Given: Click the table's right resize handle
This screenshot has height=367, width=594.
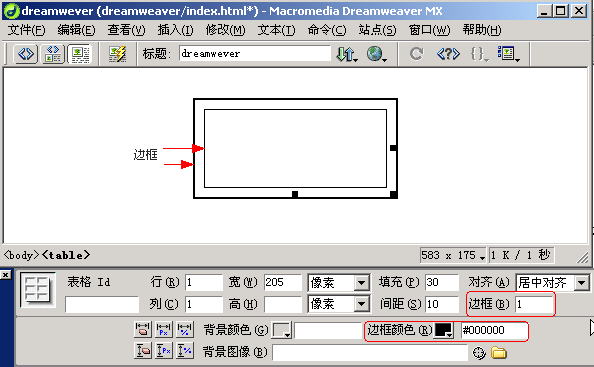Looking at the screenshot, I should point(394,148).
